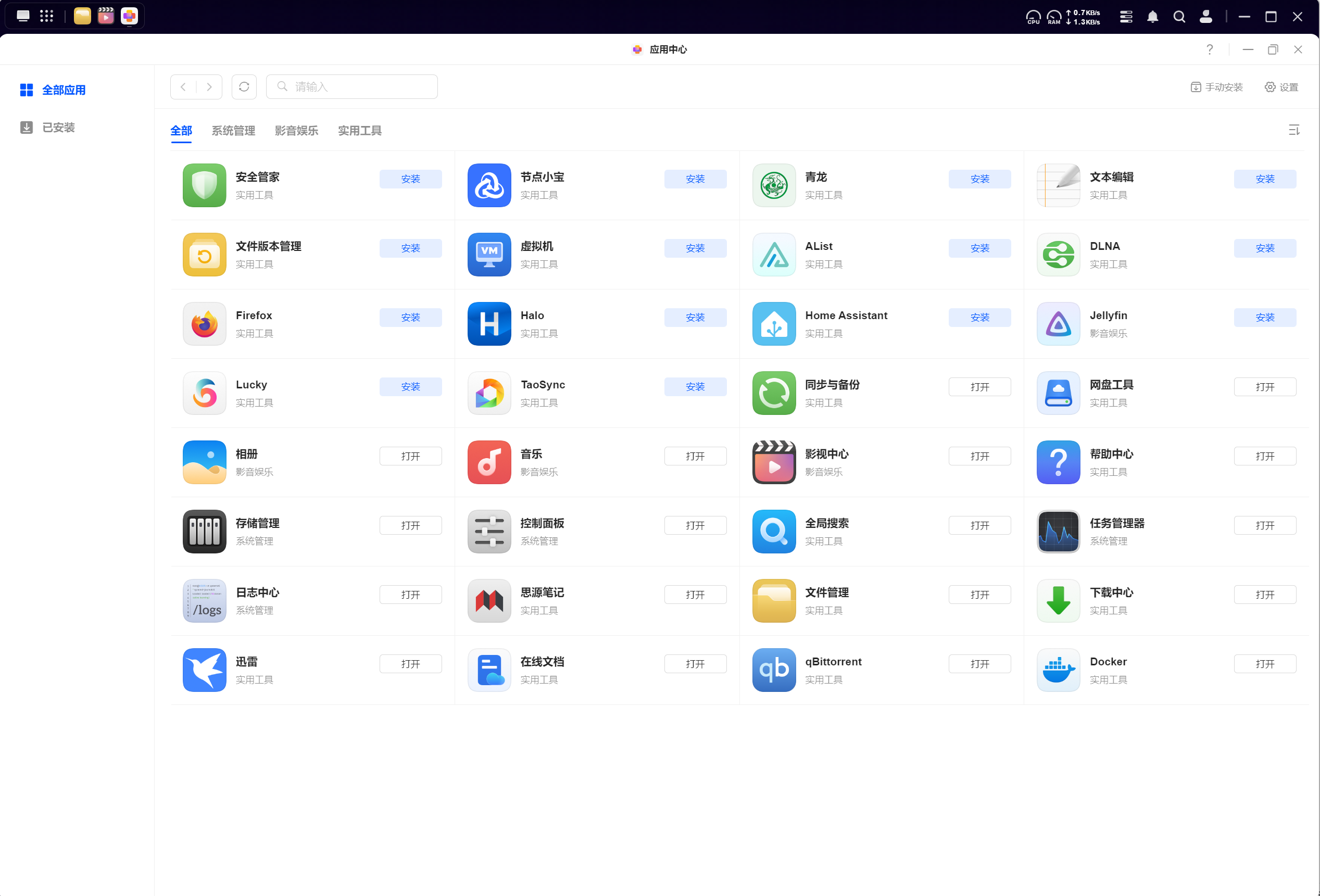Viewport: 1320px width, 896px height.
Task: Click the Home Assistant icon
Action: click(x=774, y=324)
